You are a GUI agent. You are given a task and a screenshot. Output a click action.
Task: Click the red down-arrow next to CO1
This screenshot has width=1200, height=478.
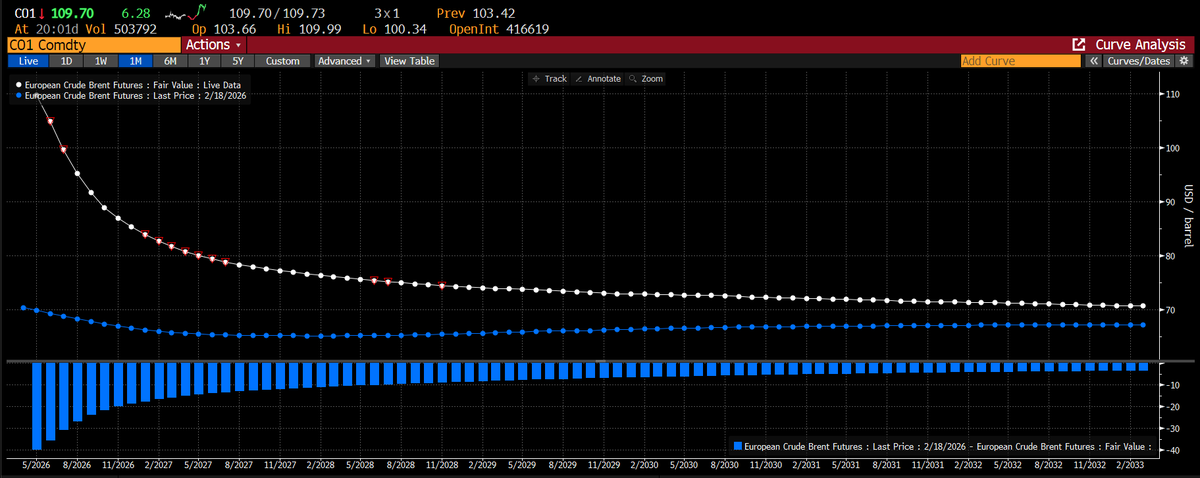[41, 15]
